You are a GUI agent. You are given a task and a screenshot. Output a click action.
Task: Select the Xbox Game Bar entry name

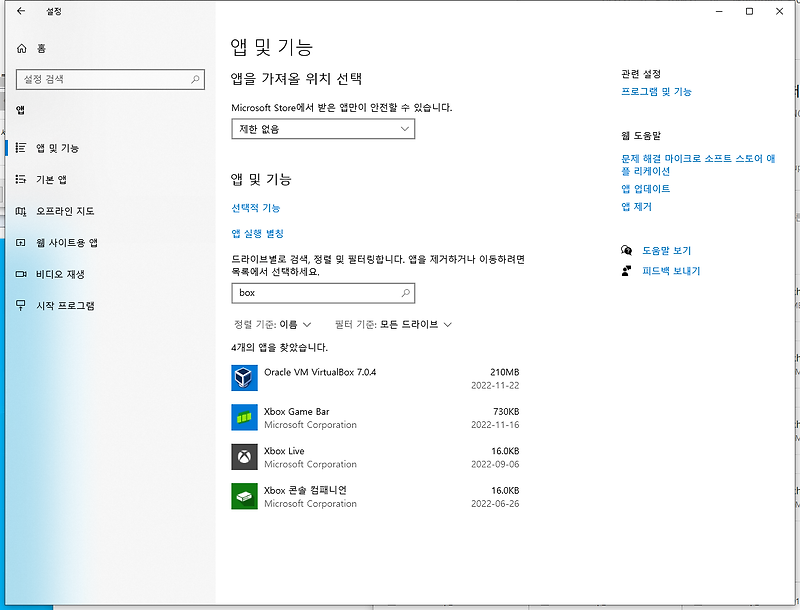(x=296, y=412)
